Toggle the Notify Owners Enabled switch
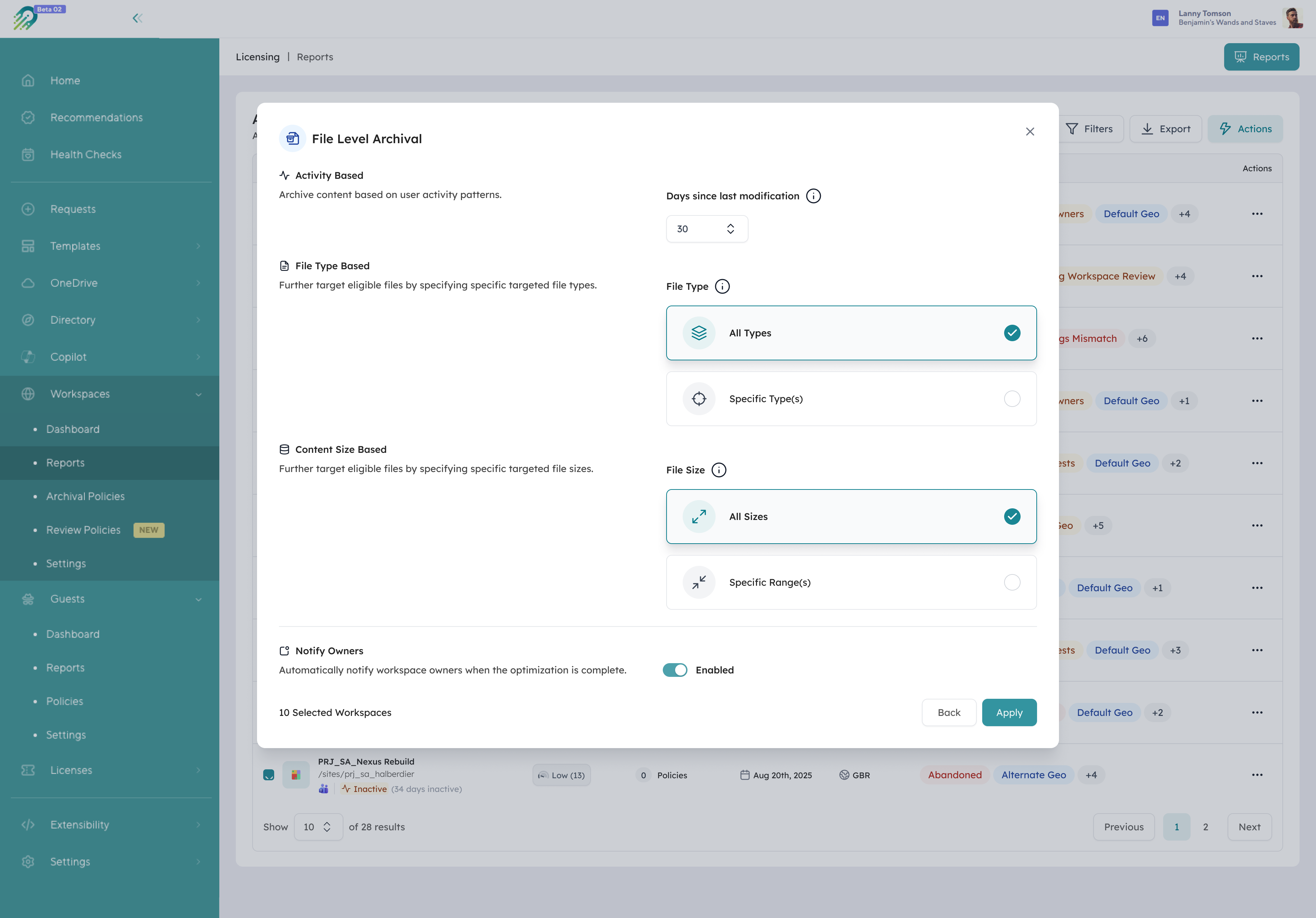The height and width of the screenshot is (918, 1316). coord(675,670)
